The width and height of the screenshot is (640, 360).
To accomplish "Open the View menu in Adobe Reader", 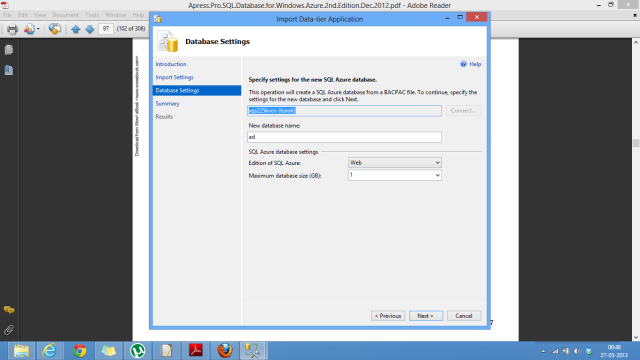I will pos(40,15).
